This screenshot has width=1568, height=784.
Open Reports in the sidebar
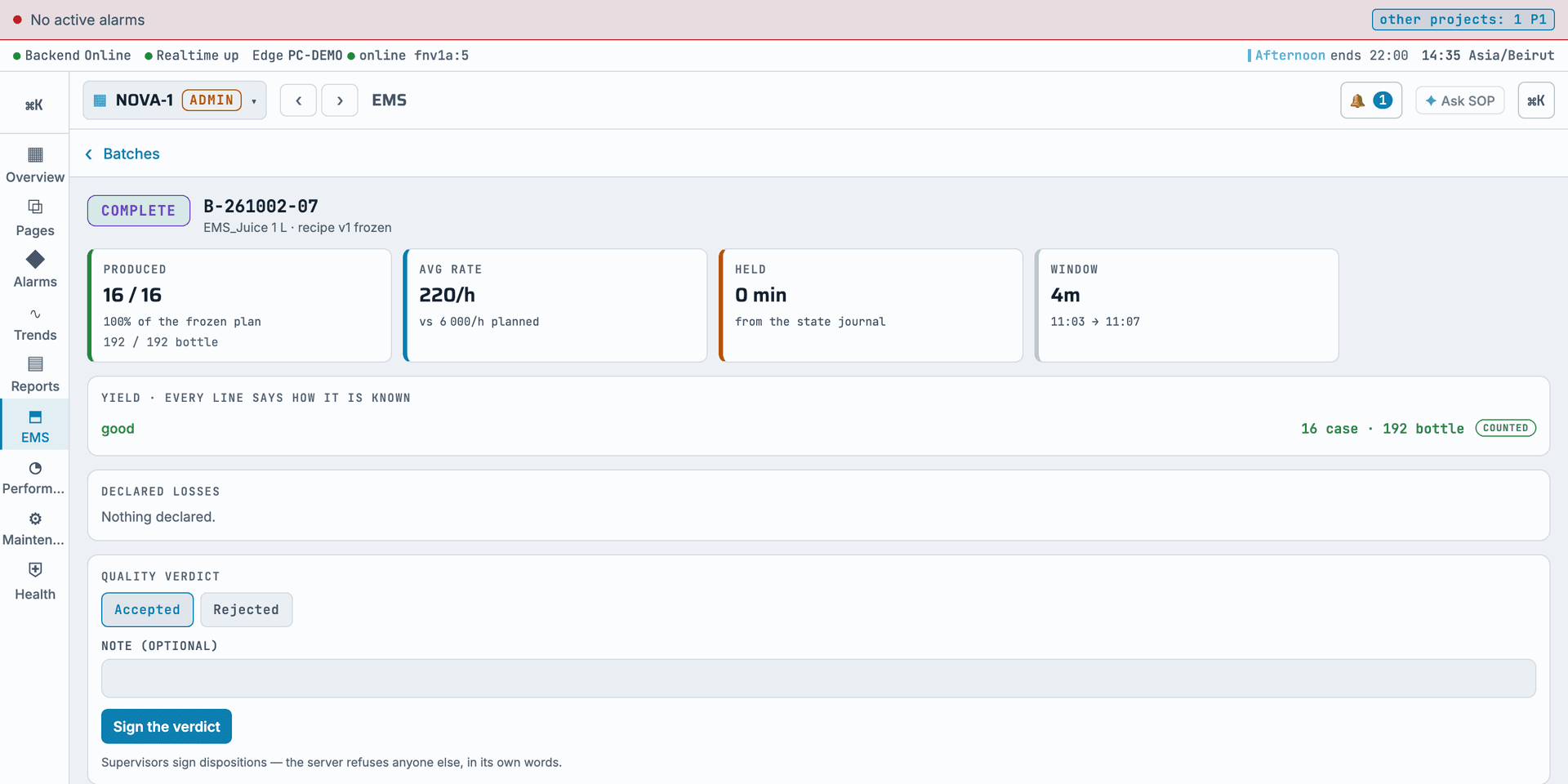coord(35,375)
